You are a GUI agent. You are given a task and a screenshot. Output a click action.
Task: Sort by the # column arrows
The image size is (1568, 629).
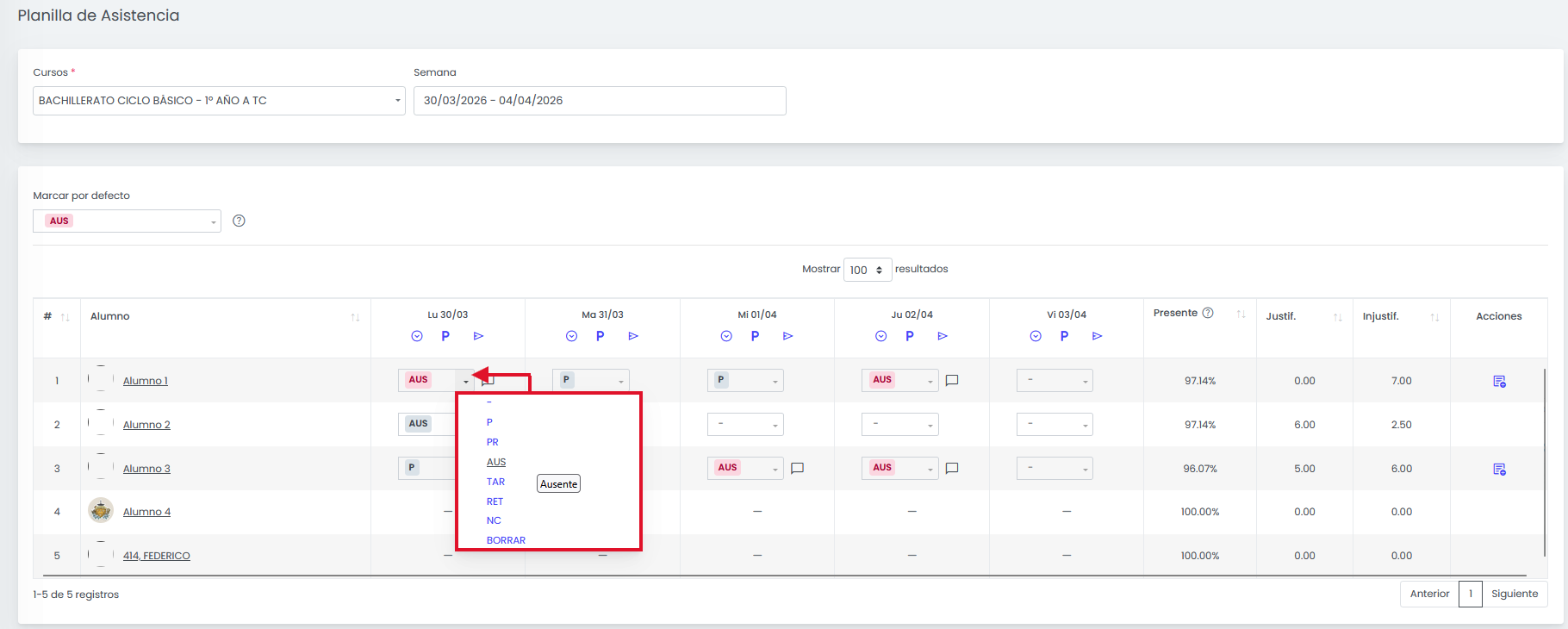tap(65, 317)
